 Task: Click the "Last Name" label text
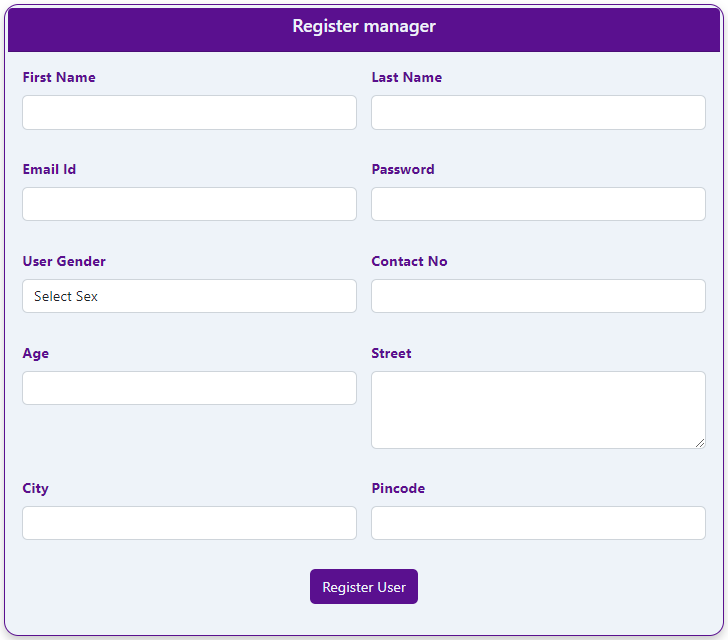coord(407,77)
